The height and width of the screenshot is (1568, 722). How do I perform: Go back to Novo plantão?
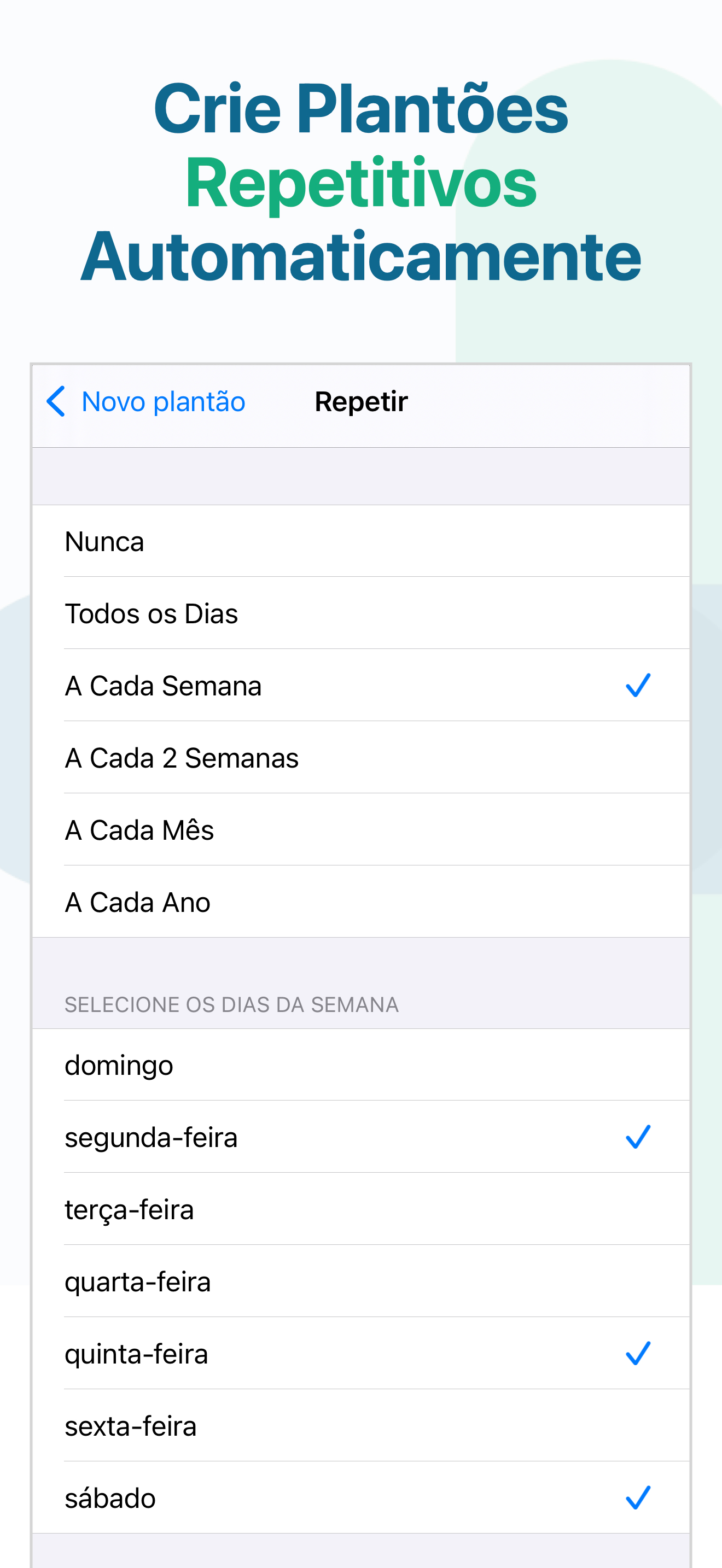(x=163, y=402)
